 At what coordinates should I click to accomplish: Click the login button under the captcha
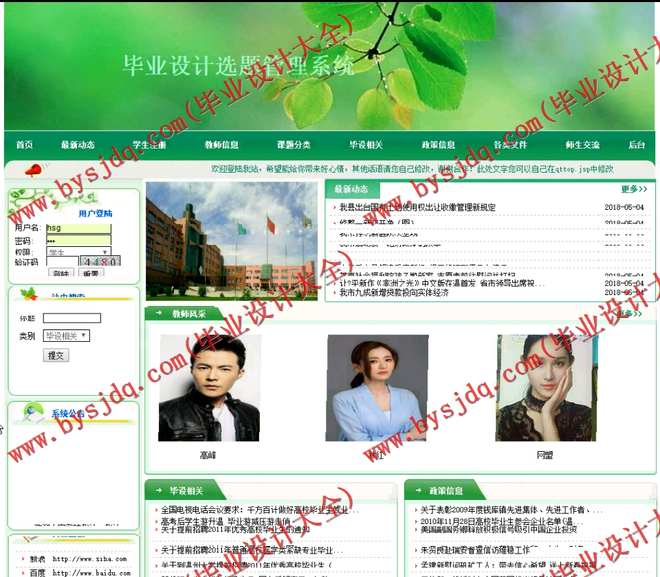(x=61, y=273)
